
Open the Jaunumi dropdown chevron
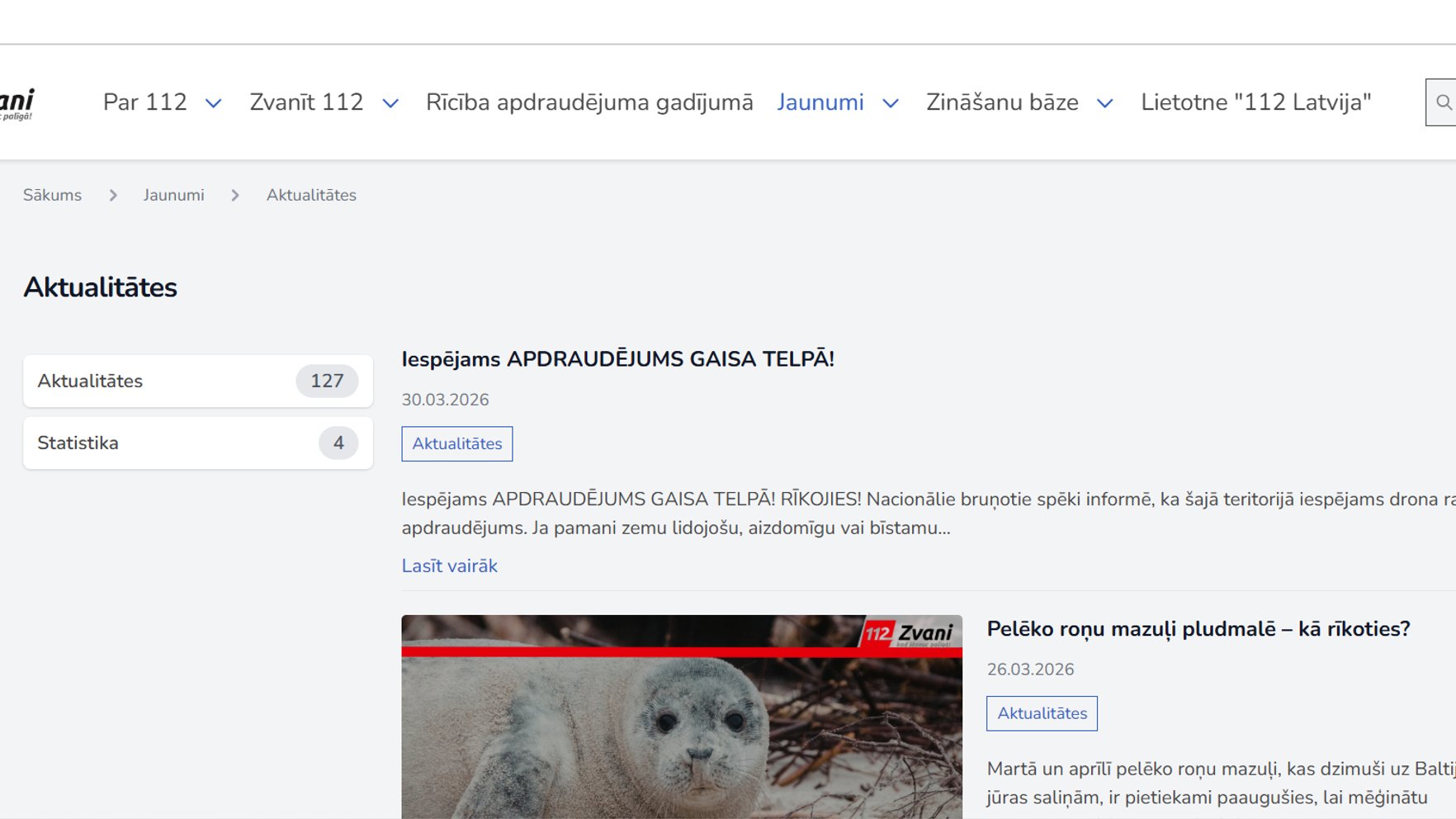(x=891, y=104)
